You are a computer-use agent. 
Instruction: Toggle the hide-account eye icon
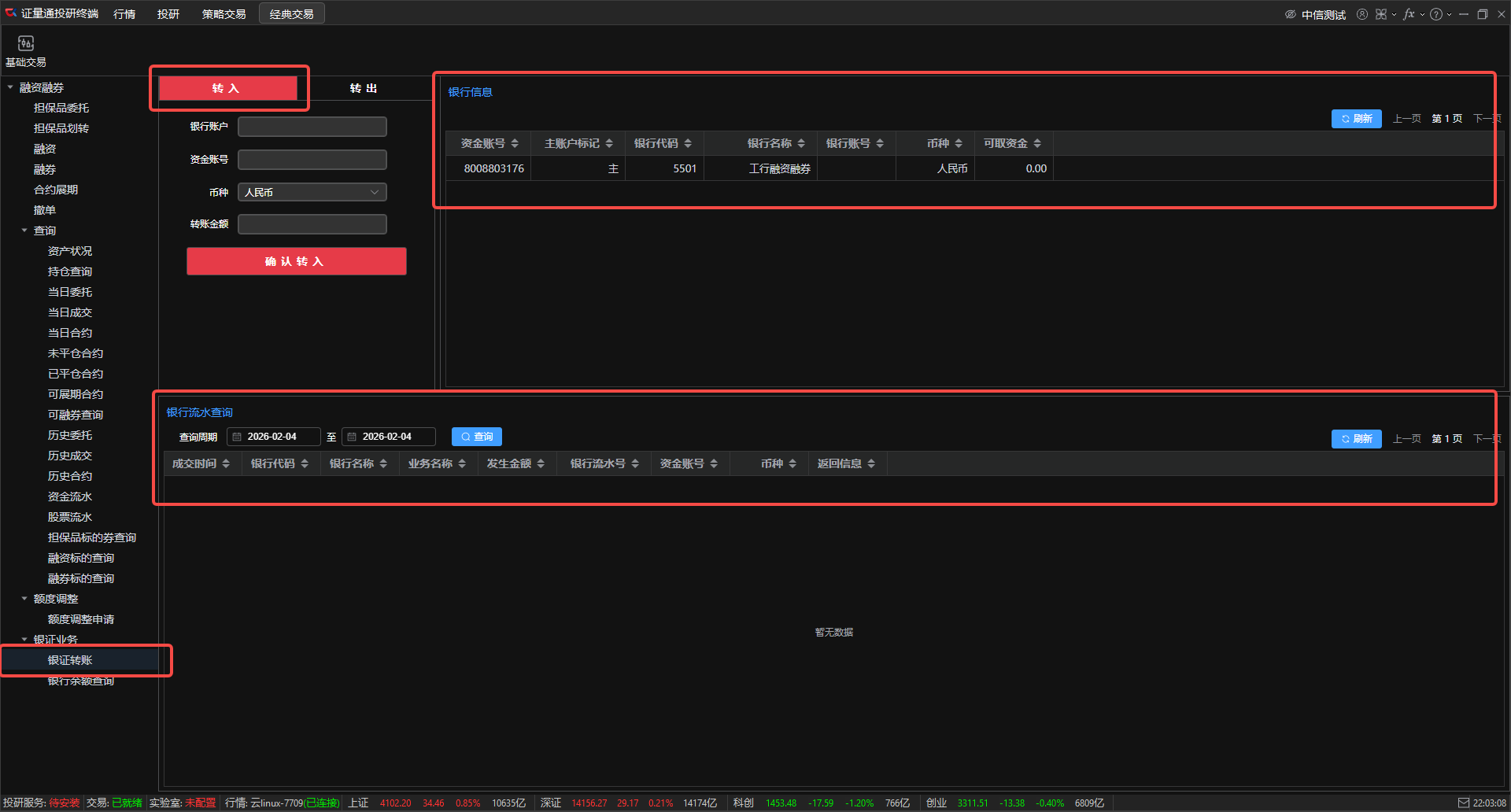click(x=1290, y=14)
